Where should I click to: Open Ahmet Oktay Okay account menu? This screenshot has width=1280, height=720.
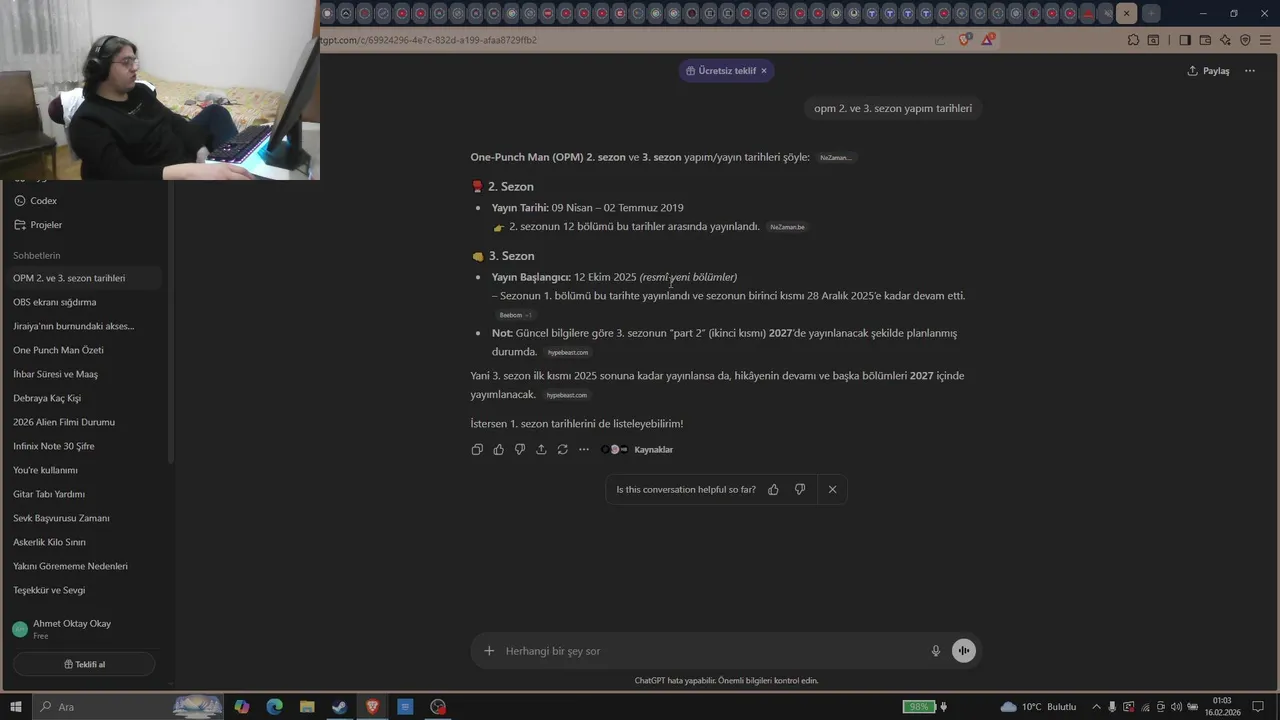(x=84, y=629)
